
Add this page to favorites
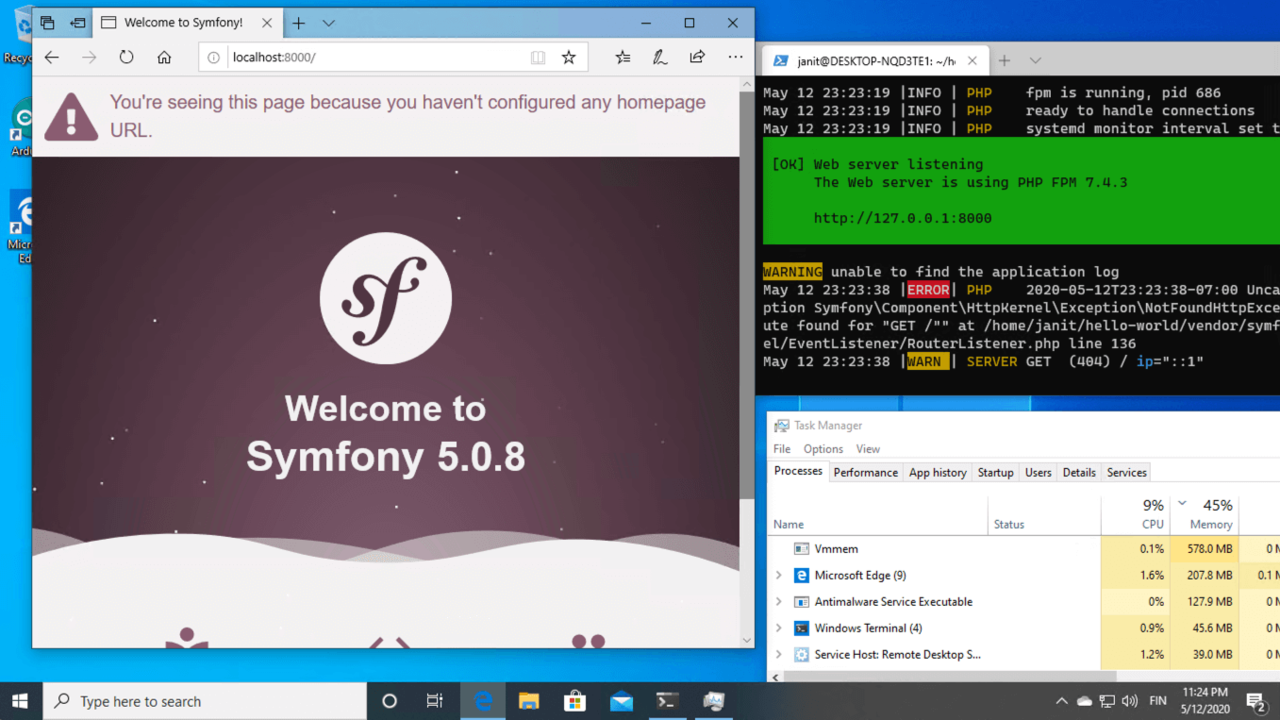coord(569,57)
